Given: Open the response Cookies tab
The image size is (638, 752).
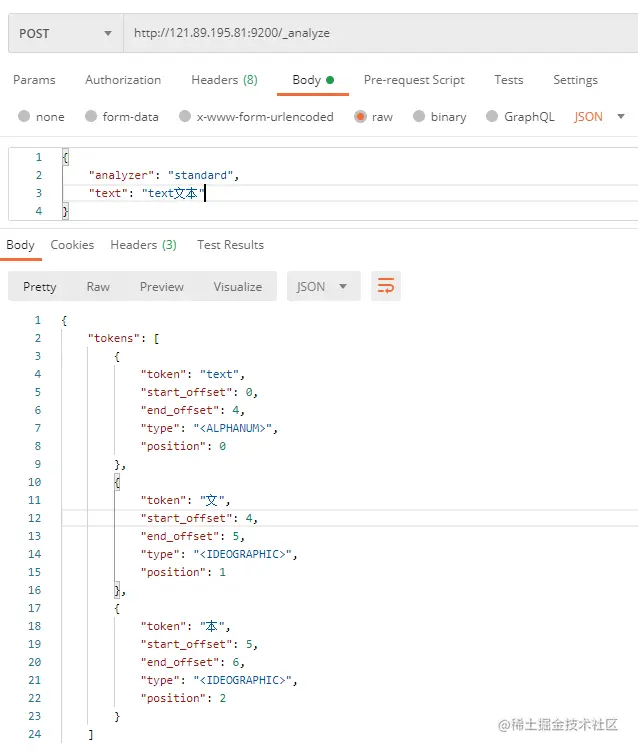Looking at the screenshot, I should point(72,245).
